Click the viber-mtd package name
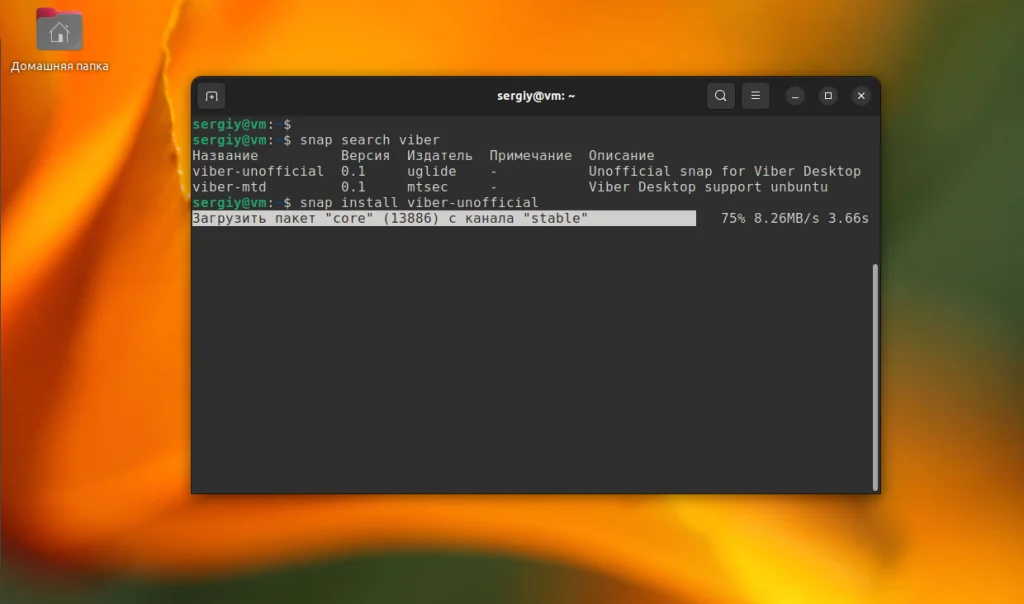 (229, 187)
